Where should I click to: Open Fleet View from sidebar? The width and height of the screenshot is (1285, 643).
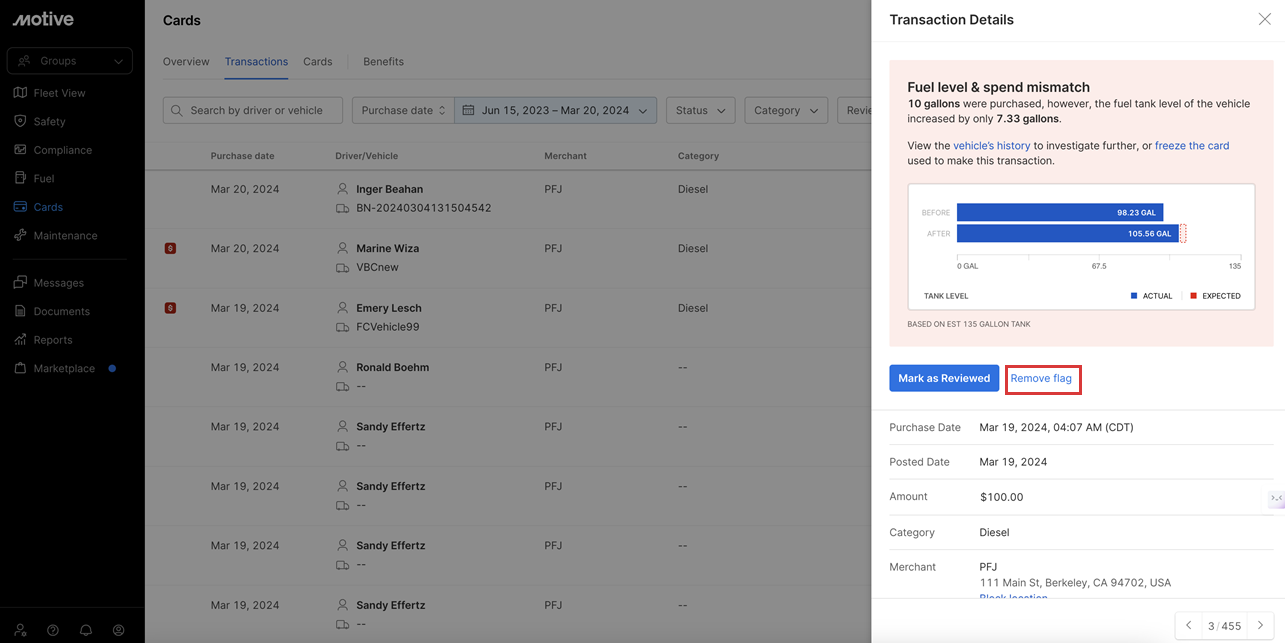[x=60, y=93]
